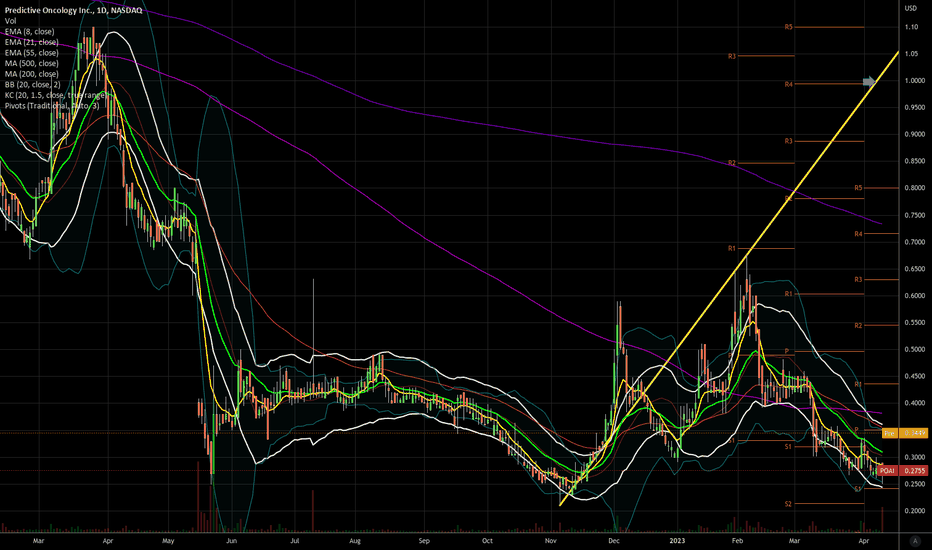Click the 0.7500 price axis label

[915, 215]
